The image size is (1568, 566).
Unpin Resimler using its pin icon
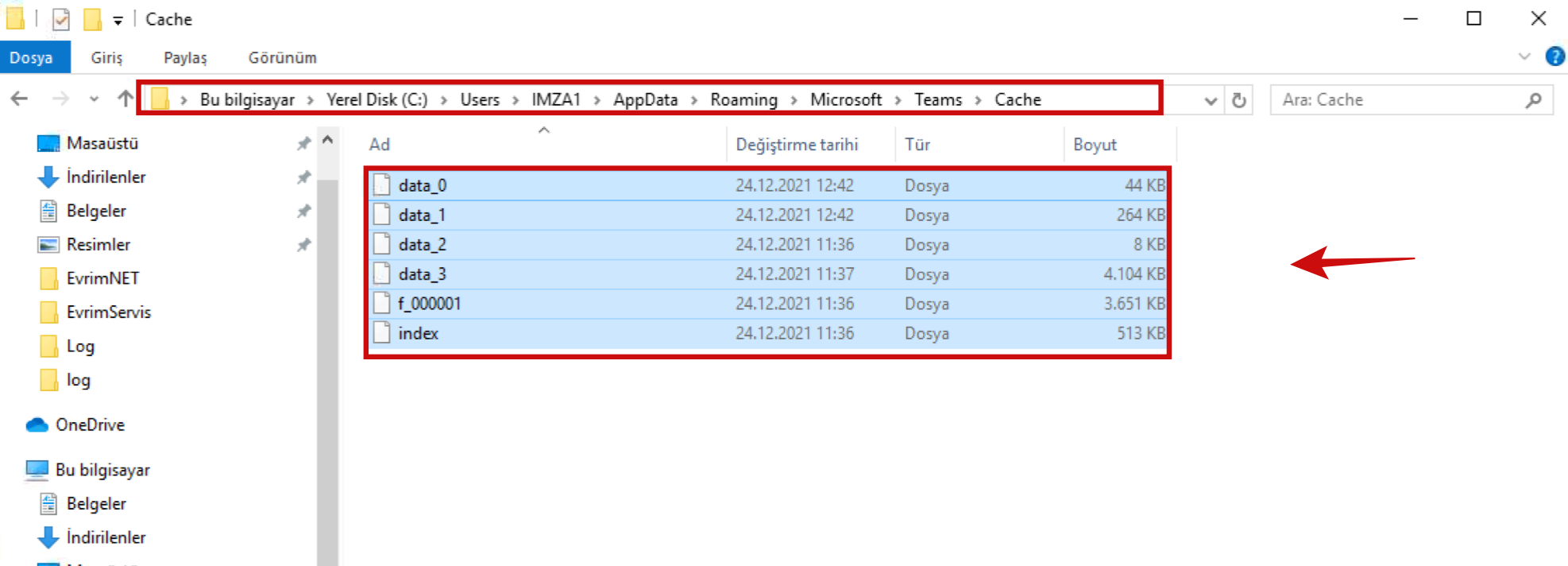[303, 246]
